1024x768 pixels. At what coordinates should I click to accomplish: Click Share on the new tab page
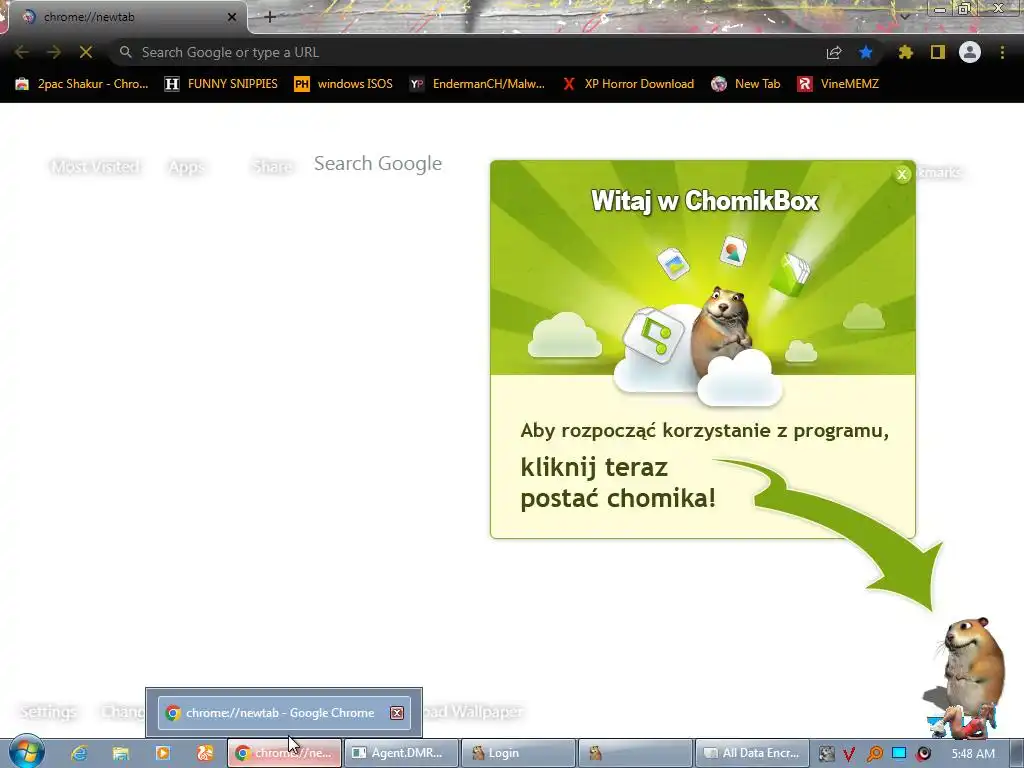pyautogui.click(x=272, y=167)
